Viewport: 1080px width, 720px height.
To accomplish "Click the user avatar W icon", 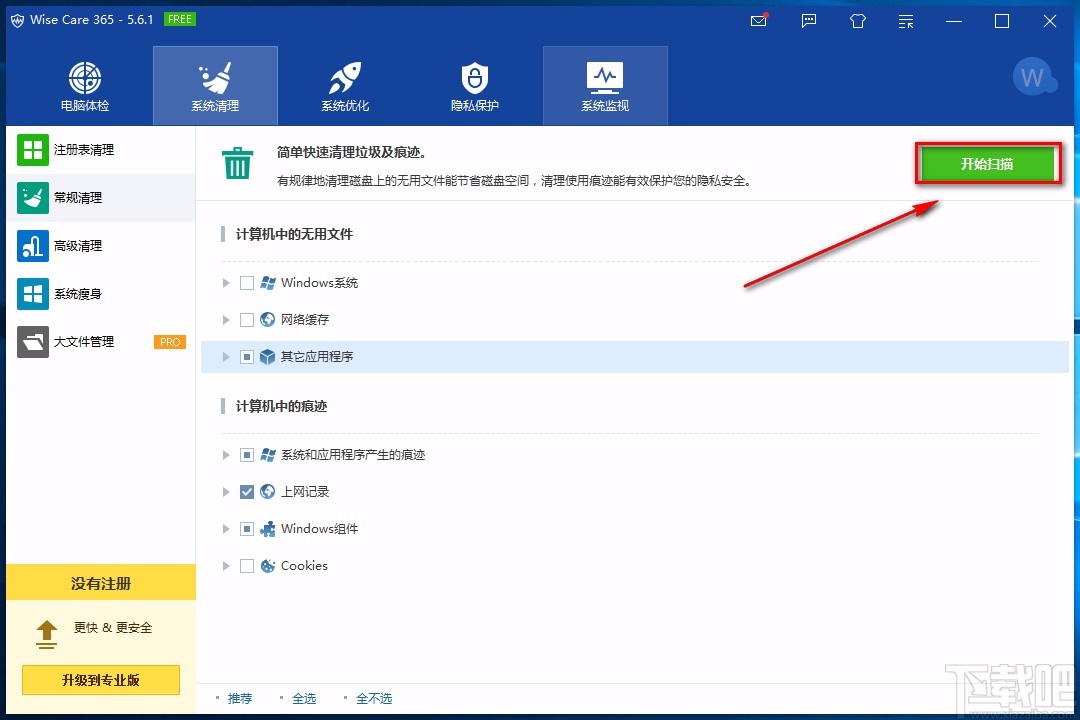I will tap(1033, 77).
